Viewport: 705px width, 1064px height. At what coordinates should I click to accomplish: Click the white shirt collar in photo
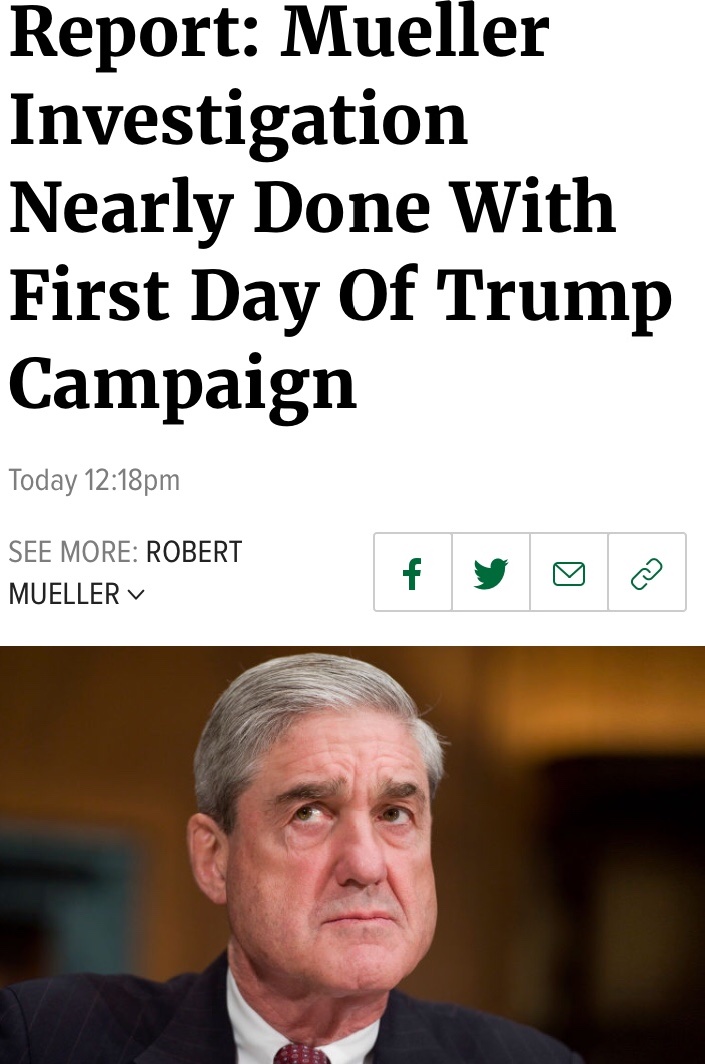point(245,1020)
